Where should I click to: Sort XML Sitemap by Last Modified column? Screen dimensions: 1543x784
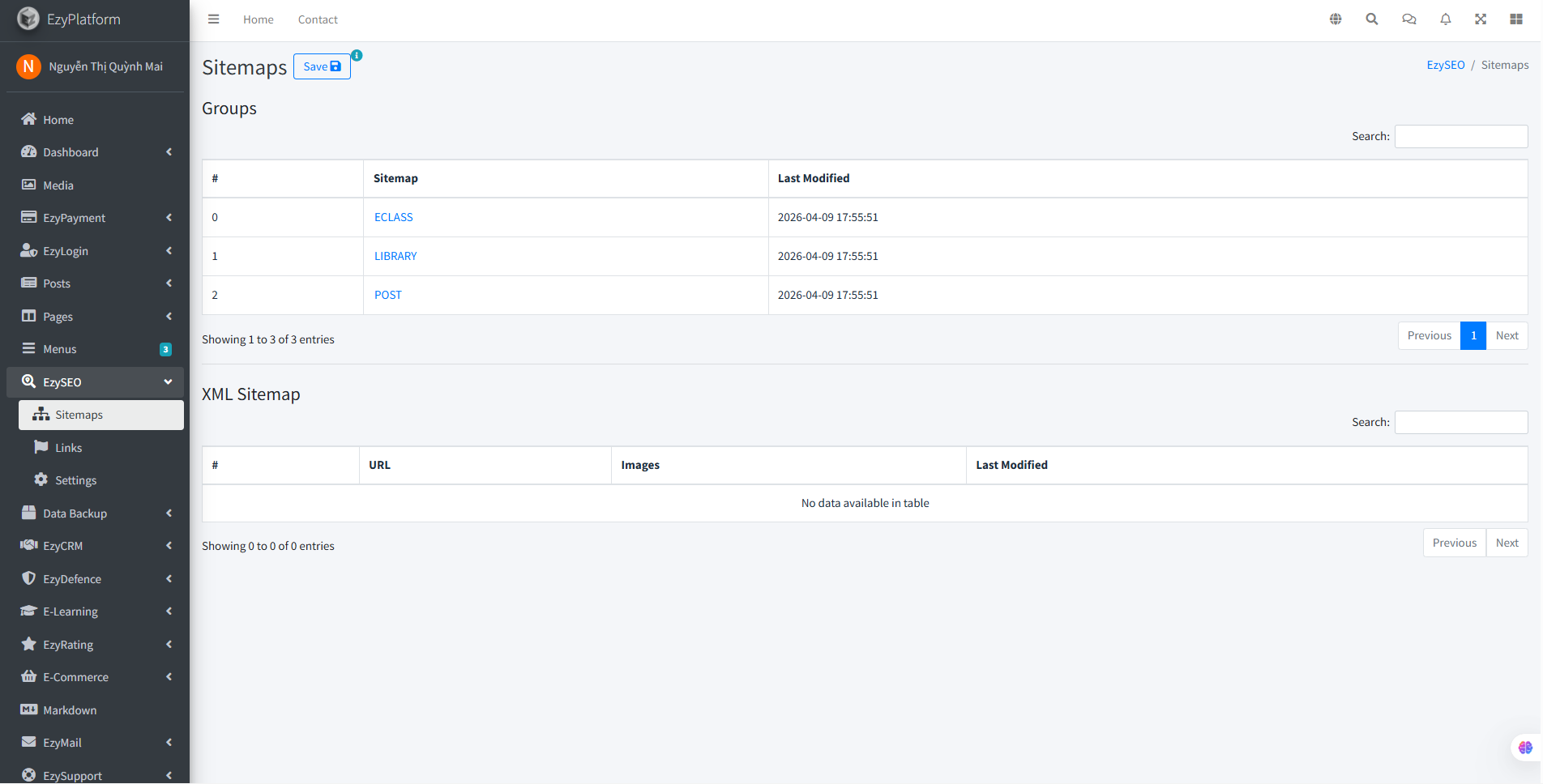point(1011,465)
